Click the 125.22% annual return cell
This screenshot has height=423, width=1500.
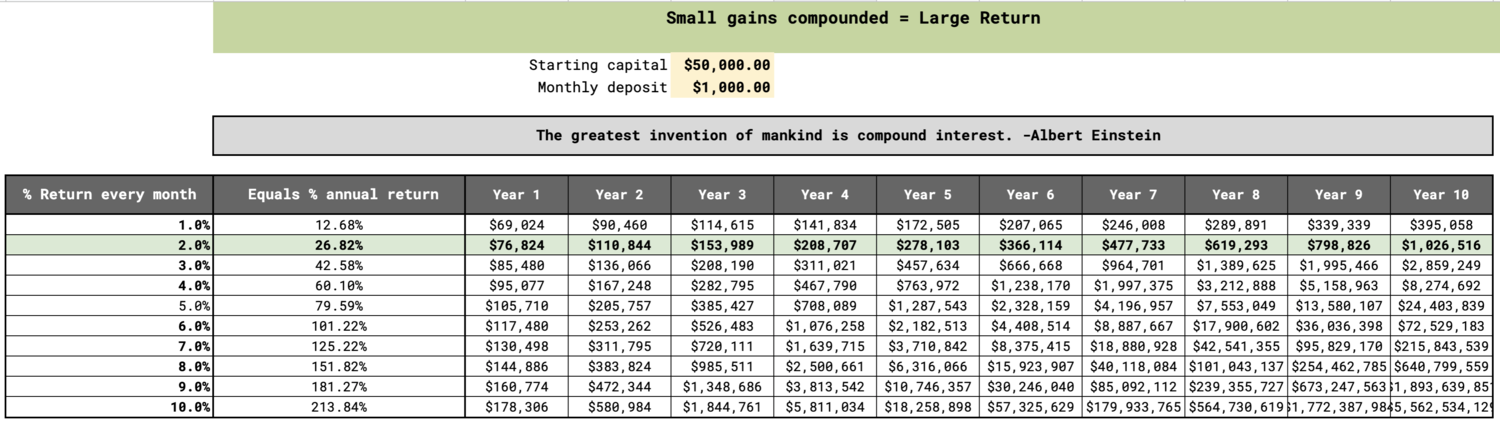340,346
